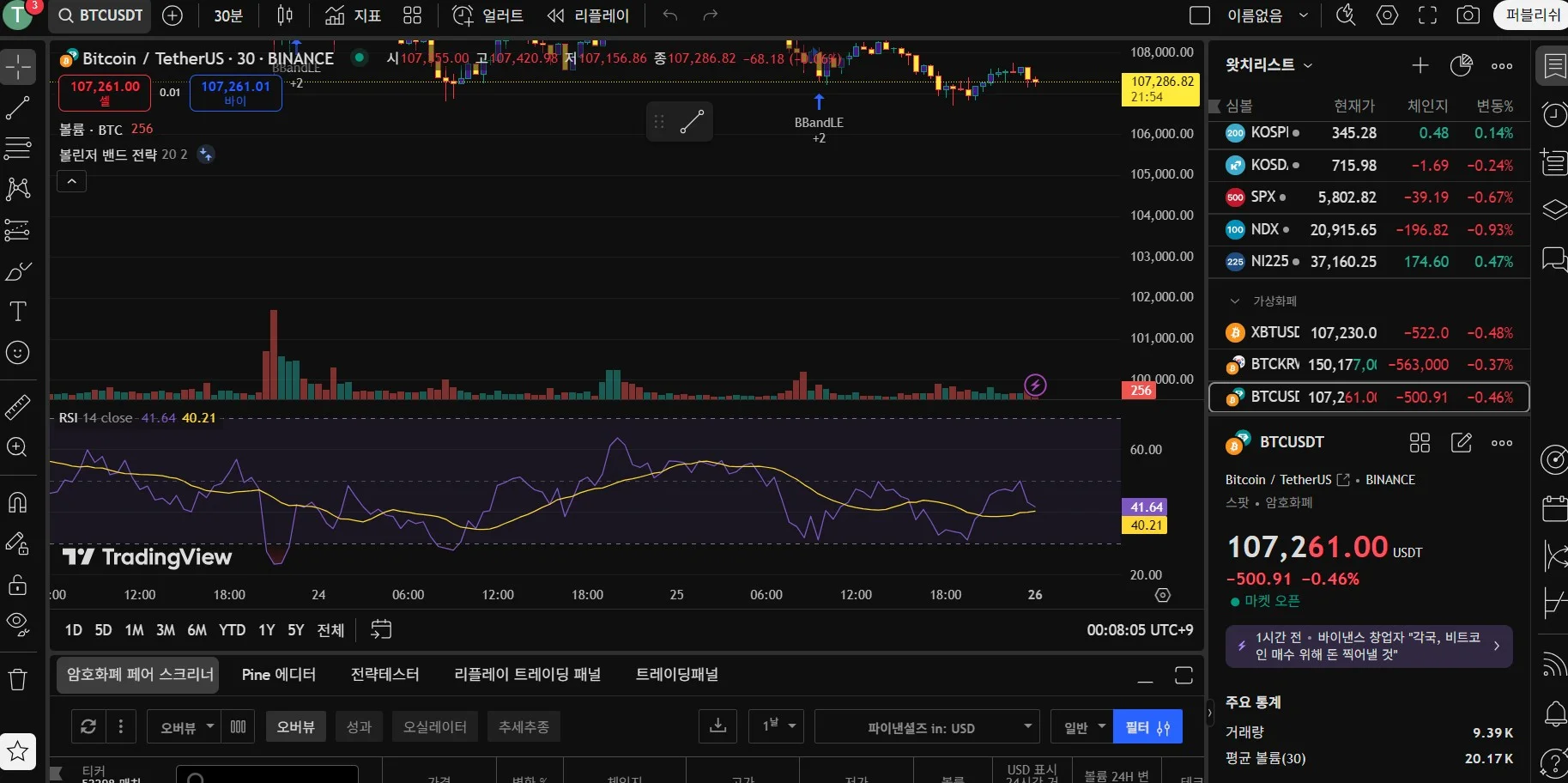1568x783 pixels.
Task: Select the brush drawing tool
Action: pos(18,271)
